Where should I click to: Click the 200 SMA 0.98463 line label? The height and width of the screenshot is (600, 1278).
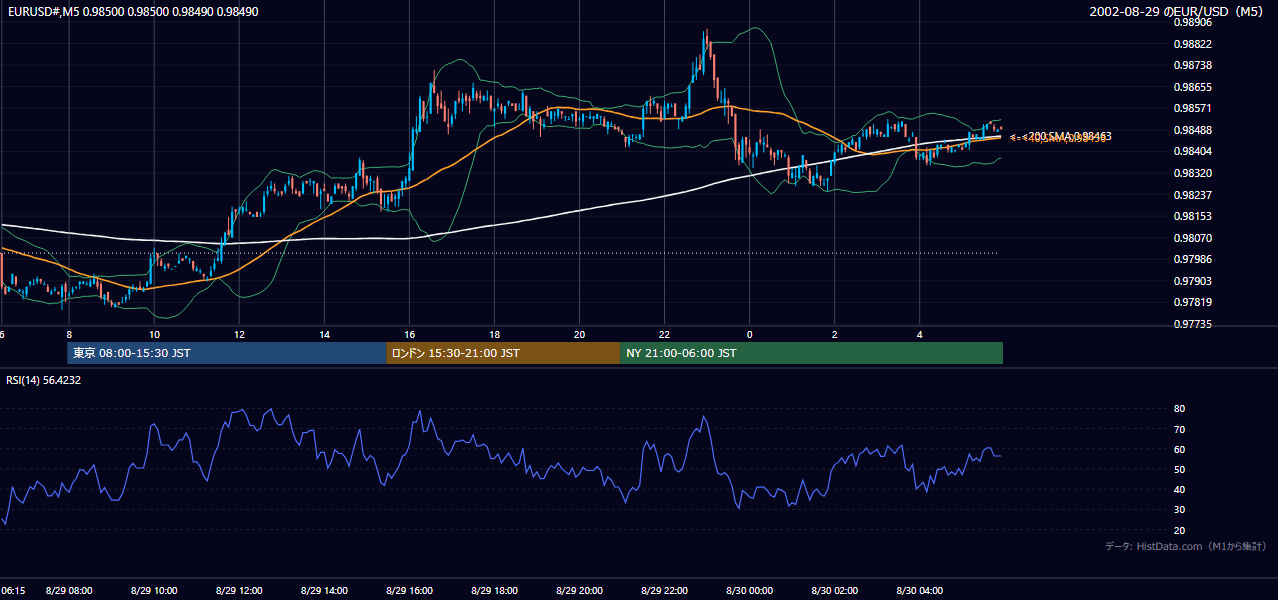(x=1068, y=135)
